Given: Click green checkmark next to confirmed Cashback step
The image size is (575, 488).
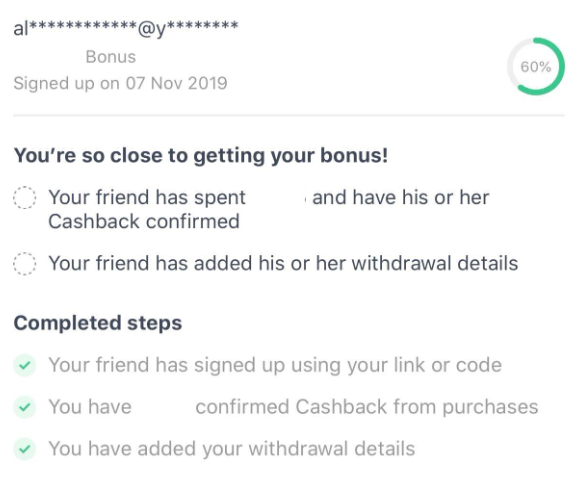Looking at the screenshot, I should 25,407.
